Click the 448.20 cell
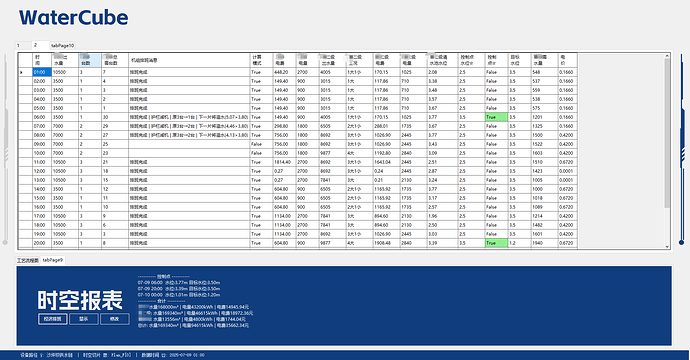This screenshot has height=360, width=690. pyautogui.click(x=284, y=72)
